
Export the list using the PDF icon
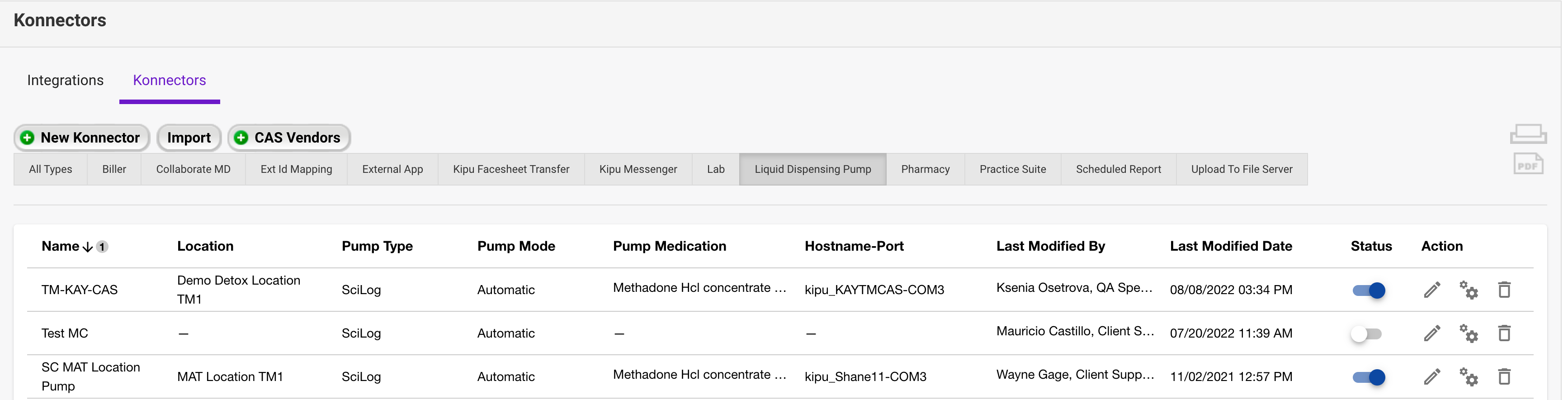tap(1528, 164)
